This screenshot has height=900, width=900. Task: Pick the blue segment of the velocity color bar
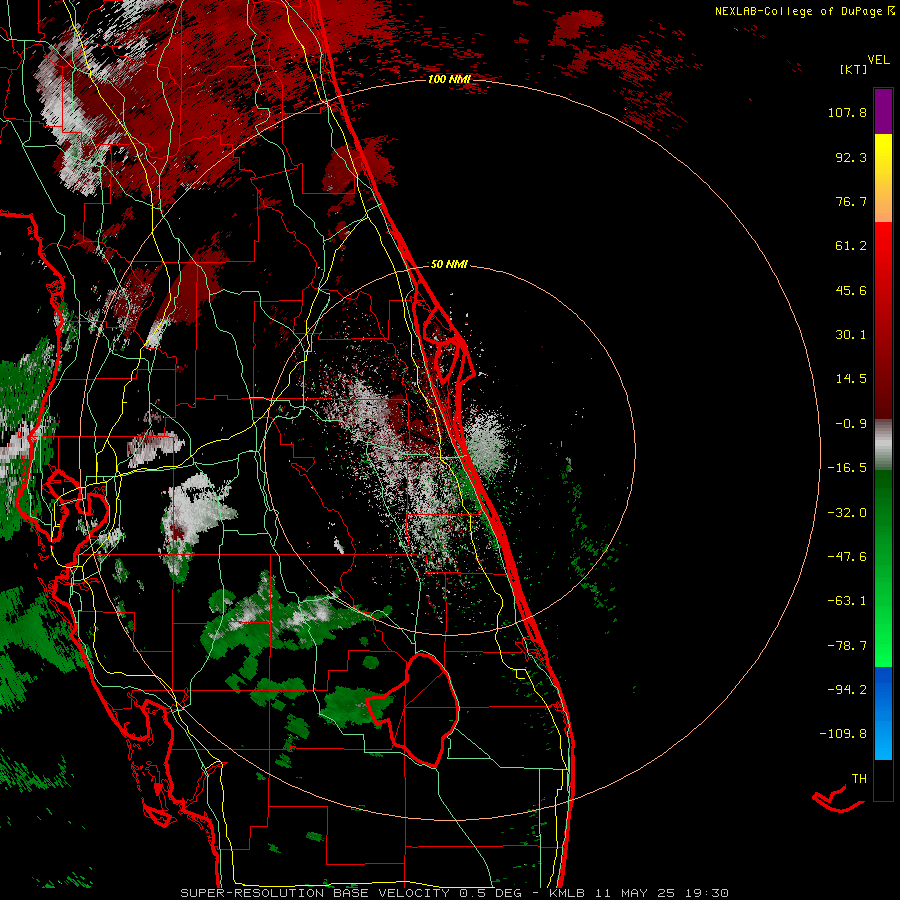(x=883, y=713)
